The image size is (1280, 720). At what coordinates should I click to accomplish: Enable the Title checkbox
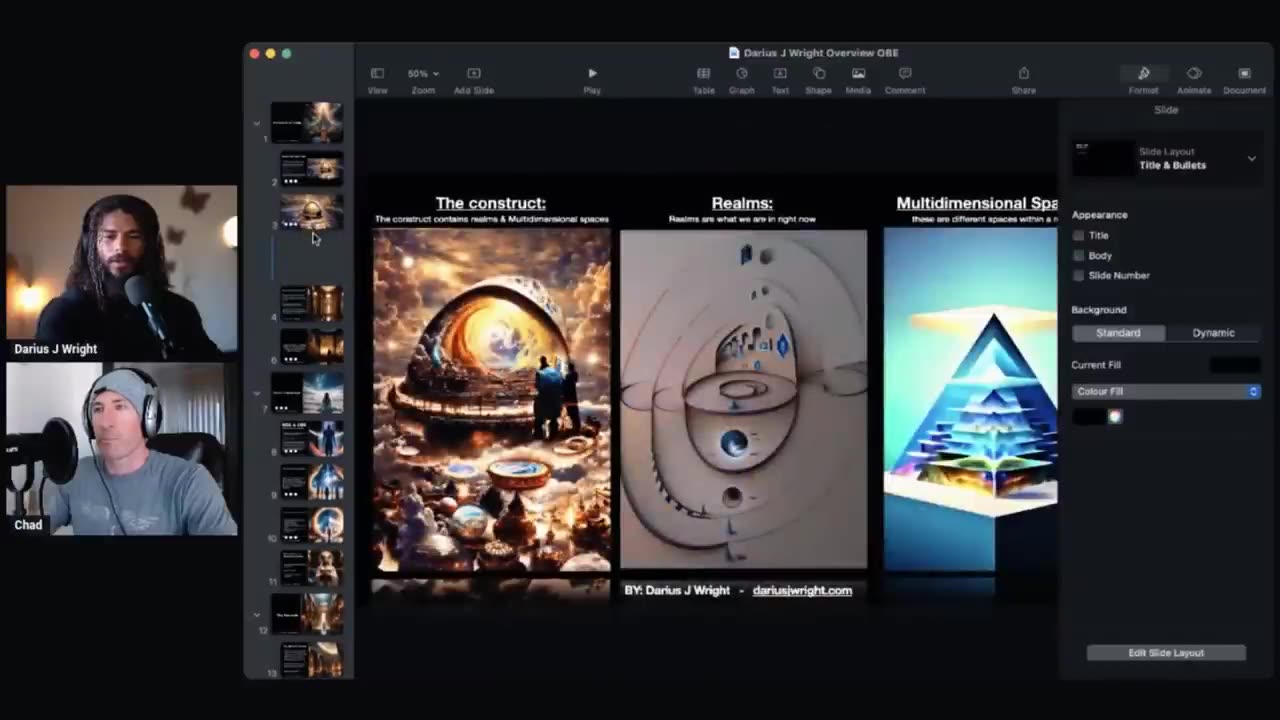pos(1078,236)
